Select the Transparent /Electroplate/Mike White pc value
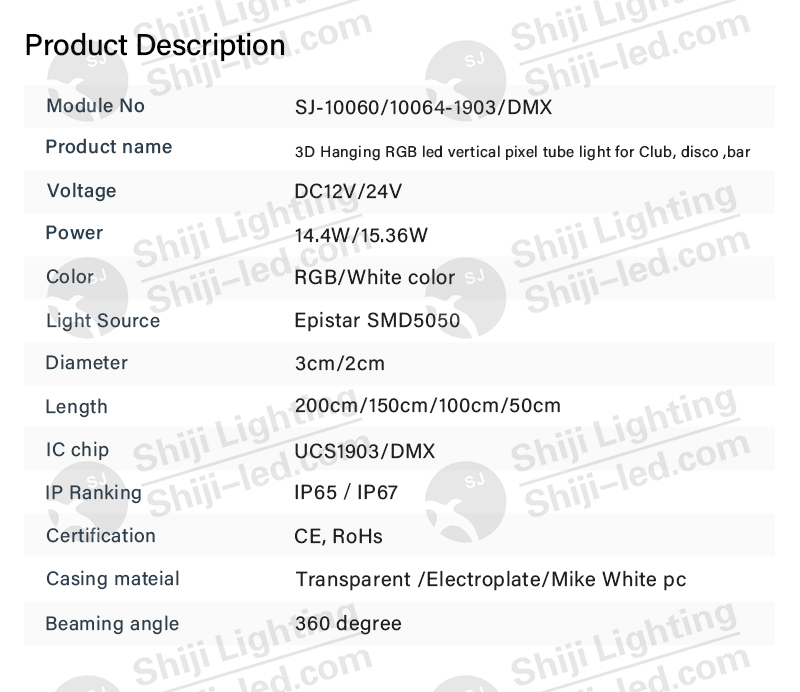 pyautogui.click(x=491, y=580)
